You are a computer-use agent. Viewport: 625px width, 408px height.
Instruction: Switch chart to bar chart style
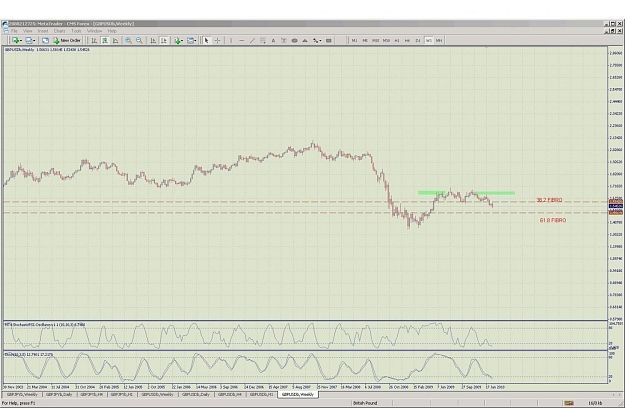(94, 40)
